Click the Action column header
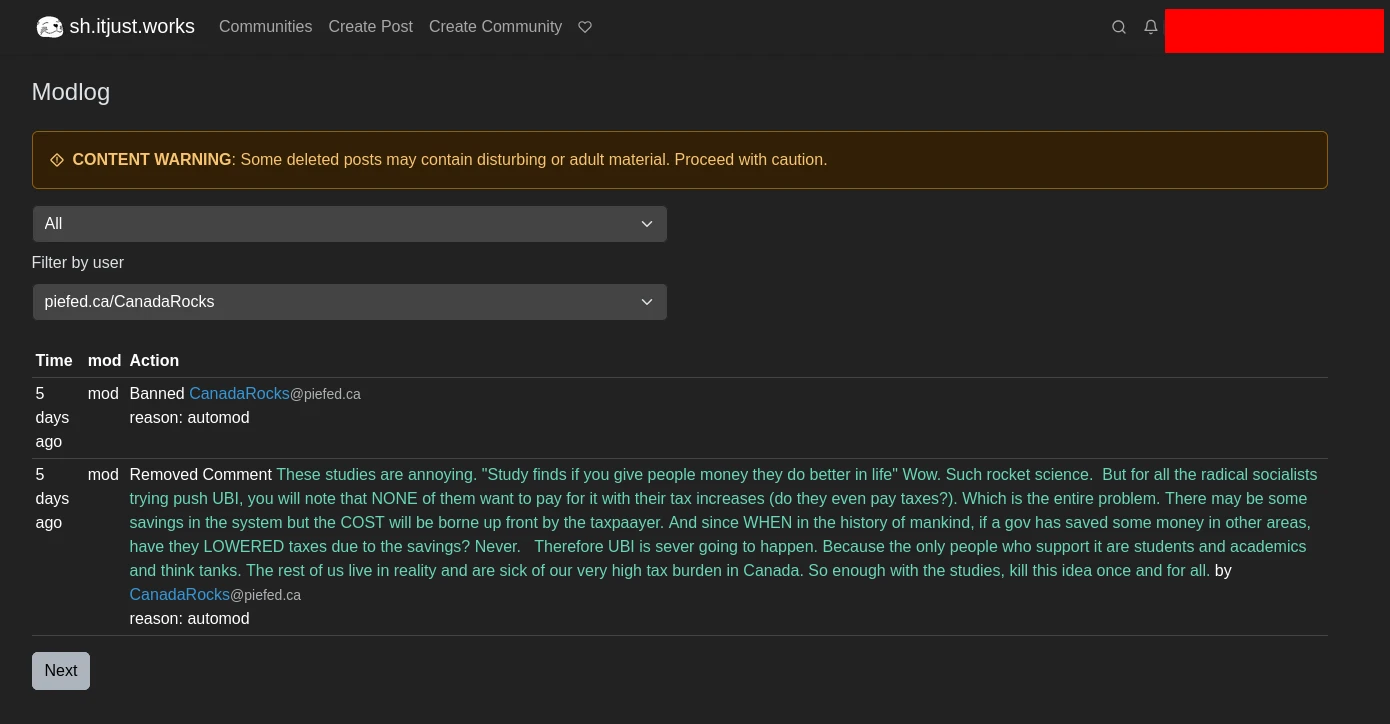 click(154, 361)
